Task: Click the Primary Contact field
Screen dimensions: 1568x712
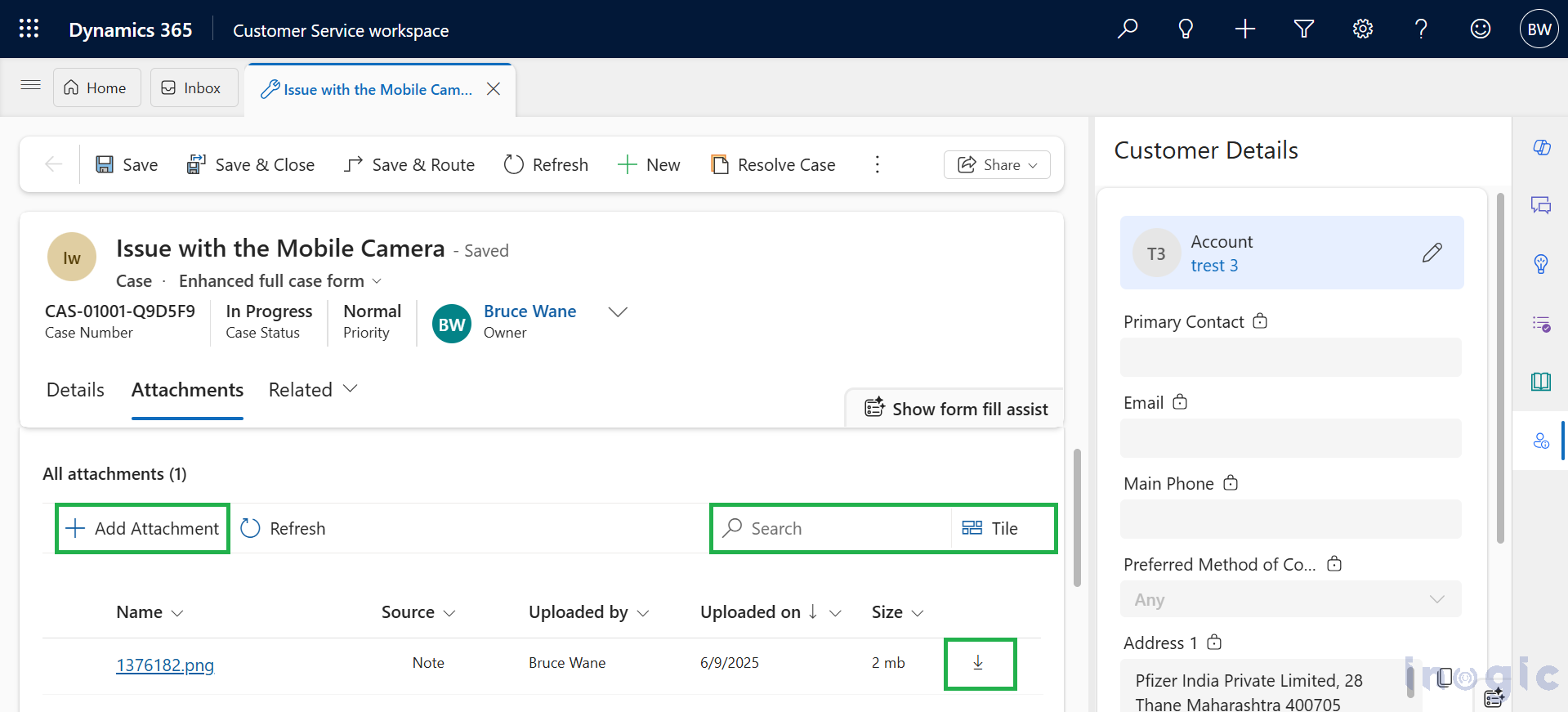Action: click(1291, 357)
